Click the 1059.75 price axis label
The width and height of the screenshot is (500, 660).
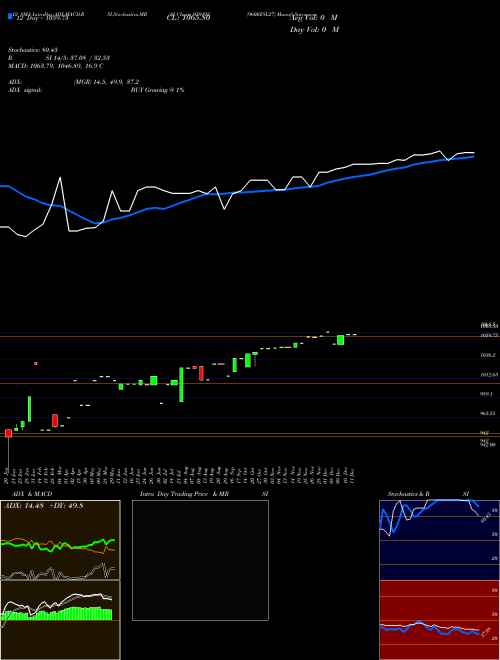[x=489, y=335]
